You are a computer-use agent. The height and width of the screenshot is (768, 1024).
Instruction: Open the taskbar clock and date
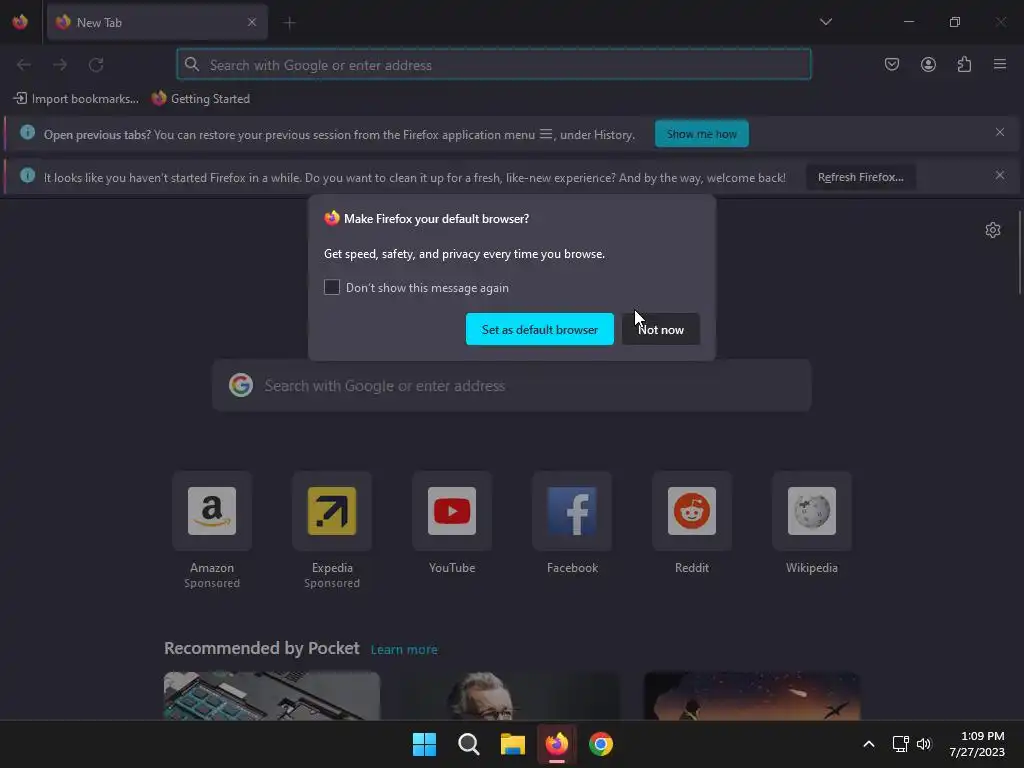point(977,744)
